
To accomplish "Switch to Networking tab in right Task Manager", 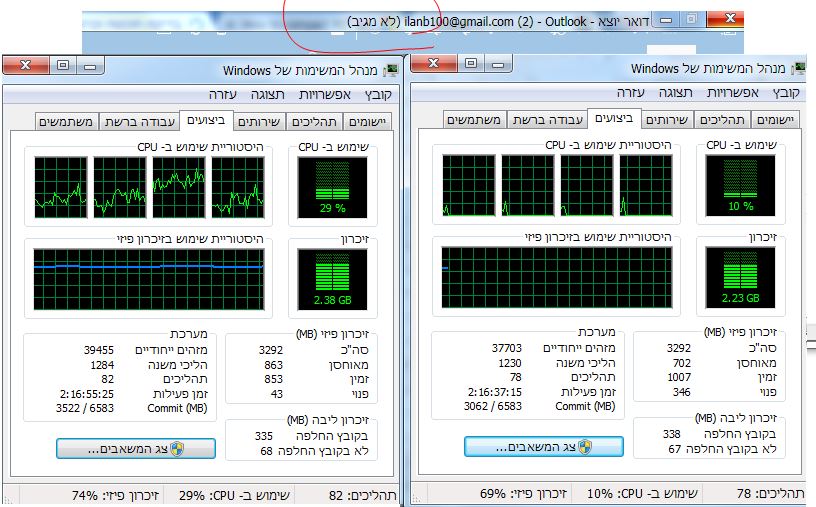I will point(547,120).
